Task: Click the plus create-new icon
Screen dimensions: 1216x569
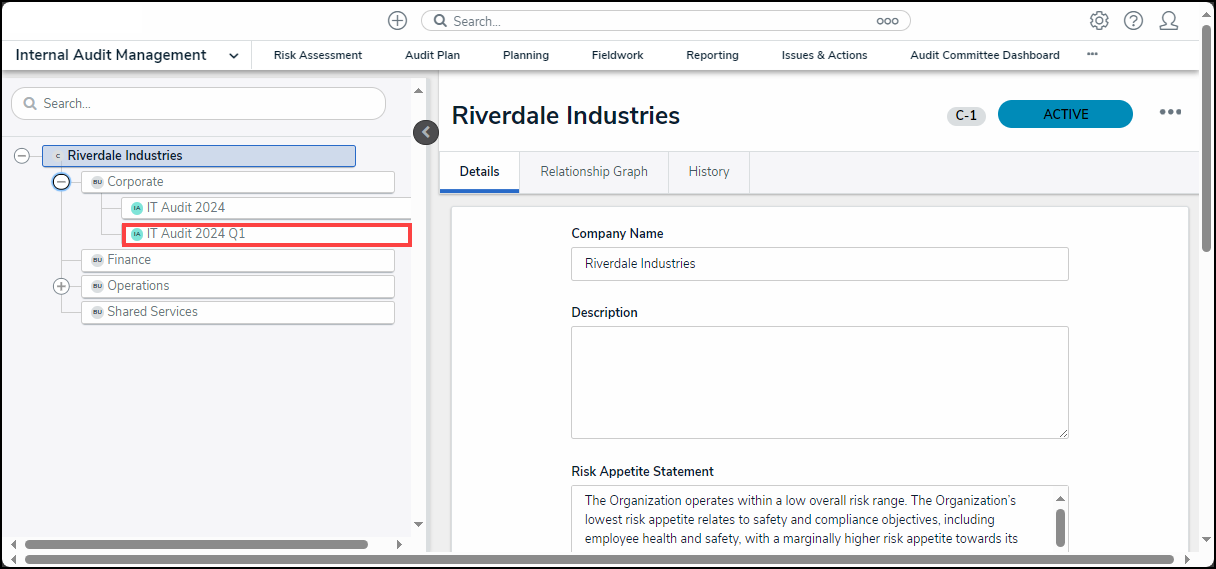Action: [x=397, y=21]
